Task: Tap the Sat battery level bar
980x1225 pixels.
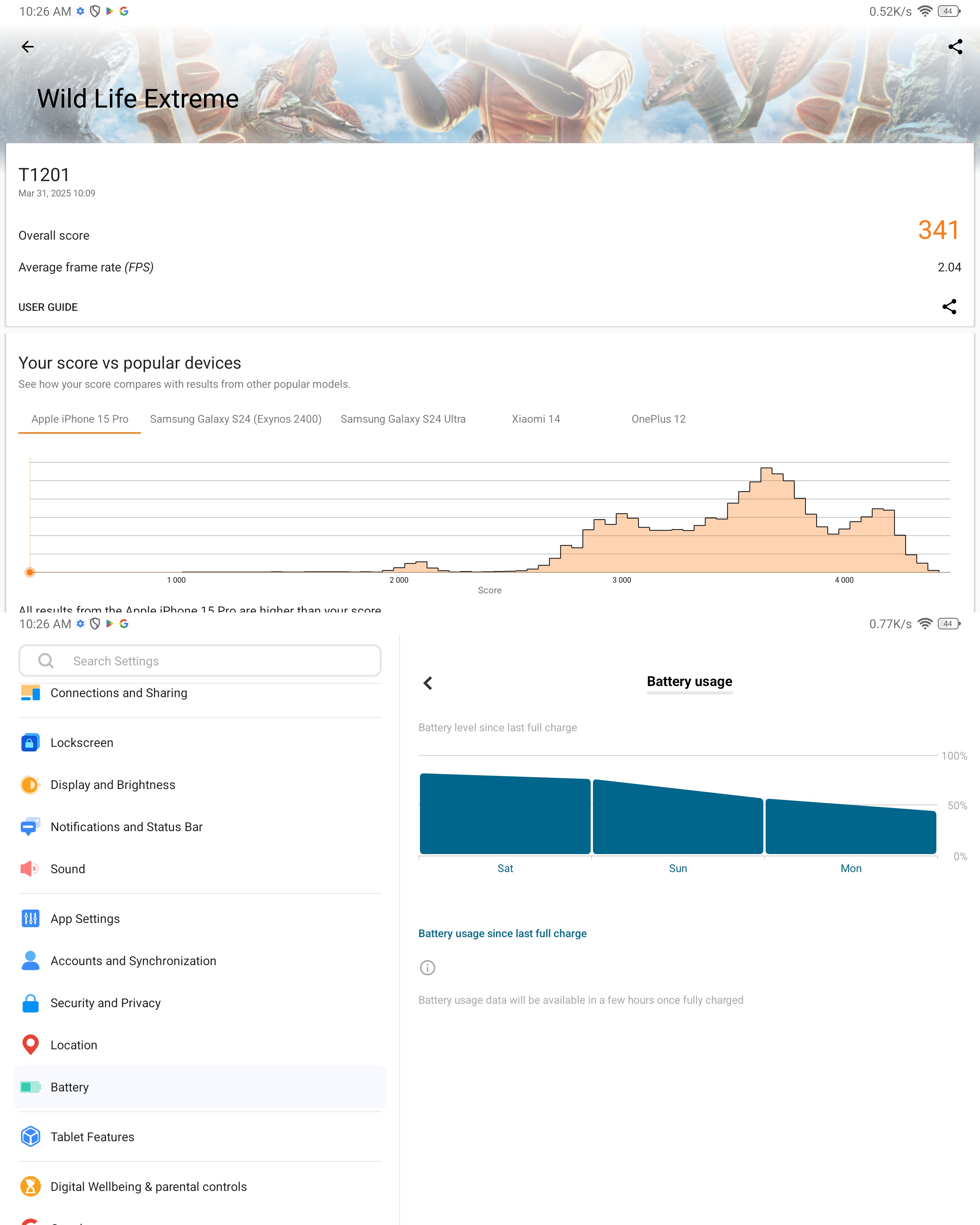Action: click(x=505, y=813)
